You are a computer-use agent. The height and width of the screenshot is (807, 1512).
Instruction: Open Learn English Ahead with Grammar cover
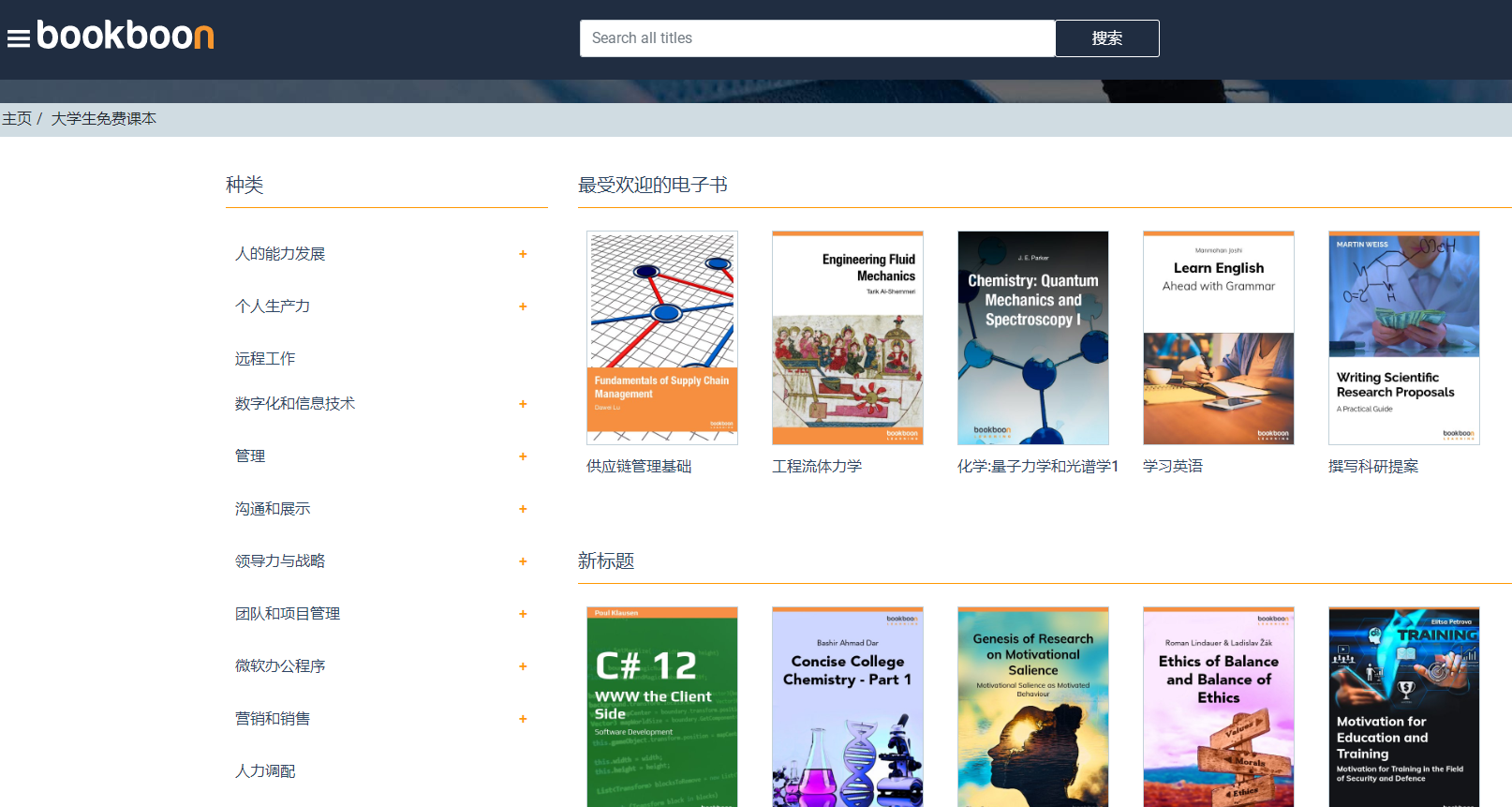pyautogui.click(x=1219, y=337)
